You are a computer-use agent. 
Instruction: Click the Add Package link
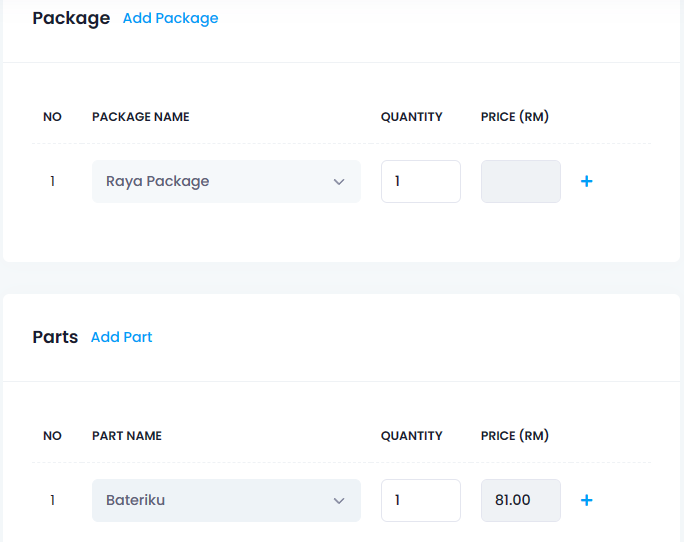click(171, 18)
